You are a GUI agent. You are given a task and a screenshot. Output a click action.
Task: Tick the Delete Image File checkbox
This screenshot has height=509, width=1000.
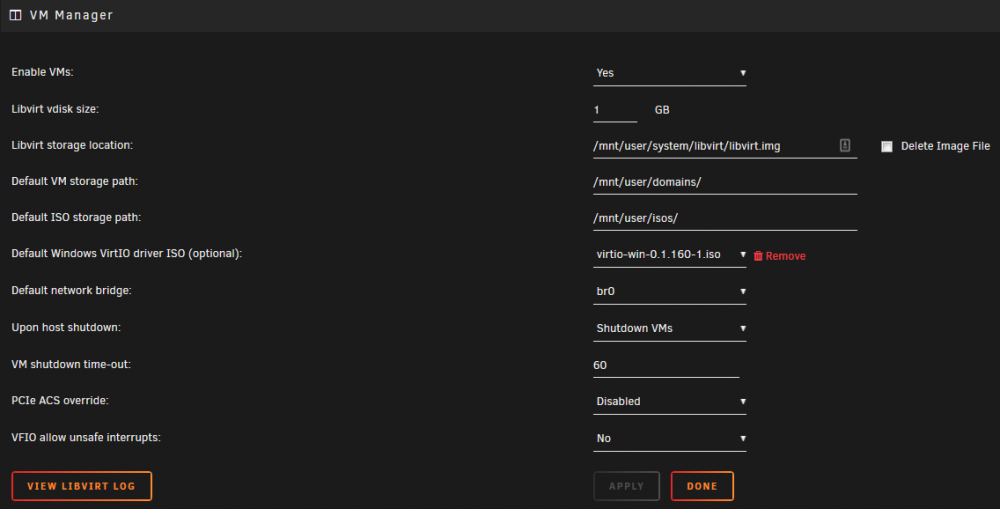(x=886, y=147)
